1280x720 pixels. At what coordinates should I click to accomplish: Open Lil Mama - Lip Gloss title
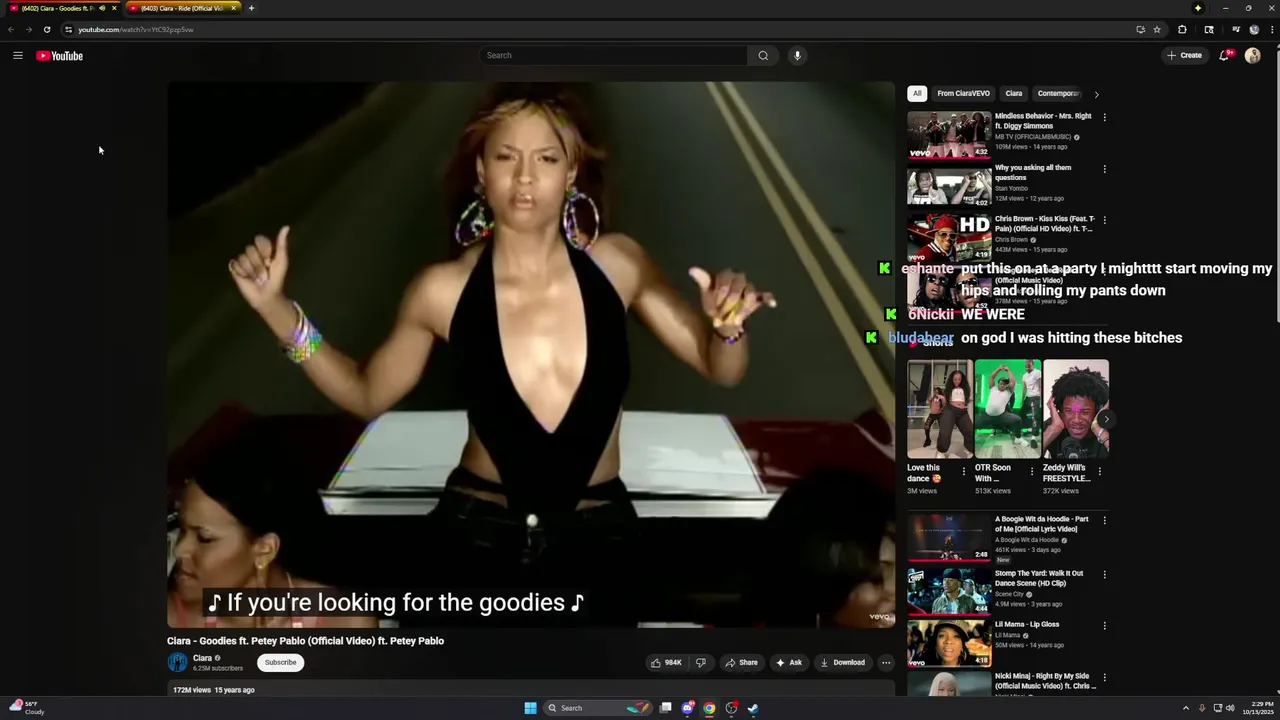[1027, 624]
